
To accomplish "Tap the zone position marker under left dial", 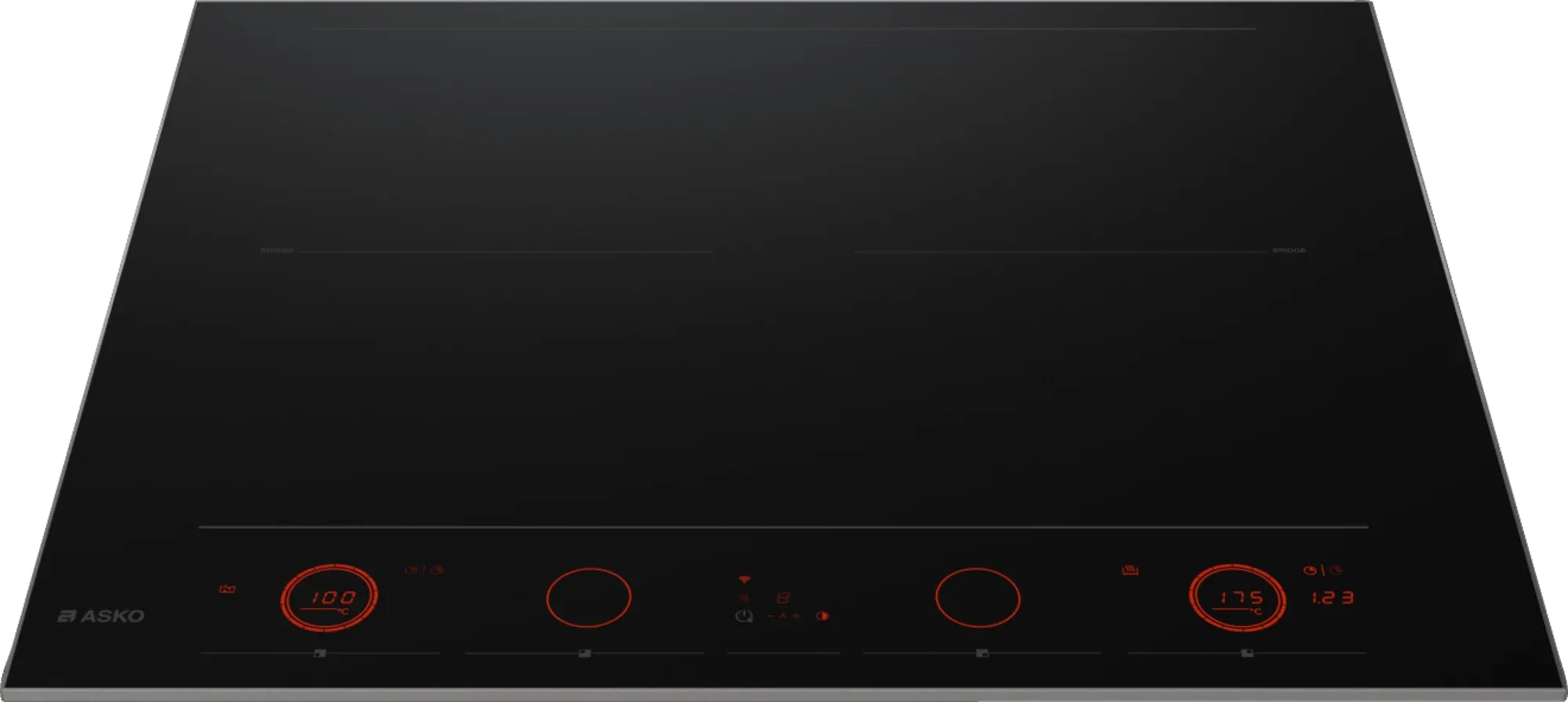I will pyautogui.click(x=320, y=653).
